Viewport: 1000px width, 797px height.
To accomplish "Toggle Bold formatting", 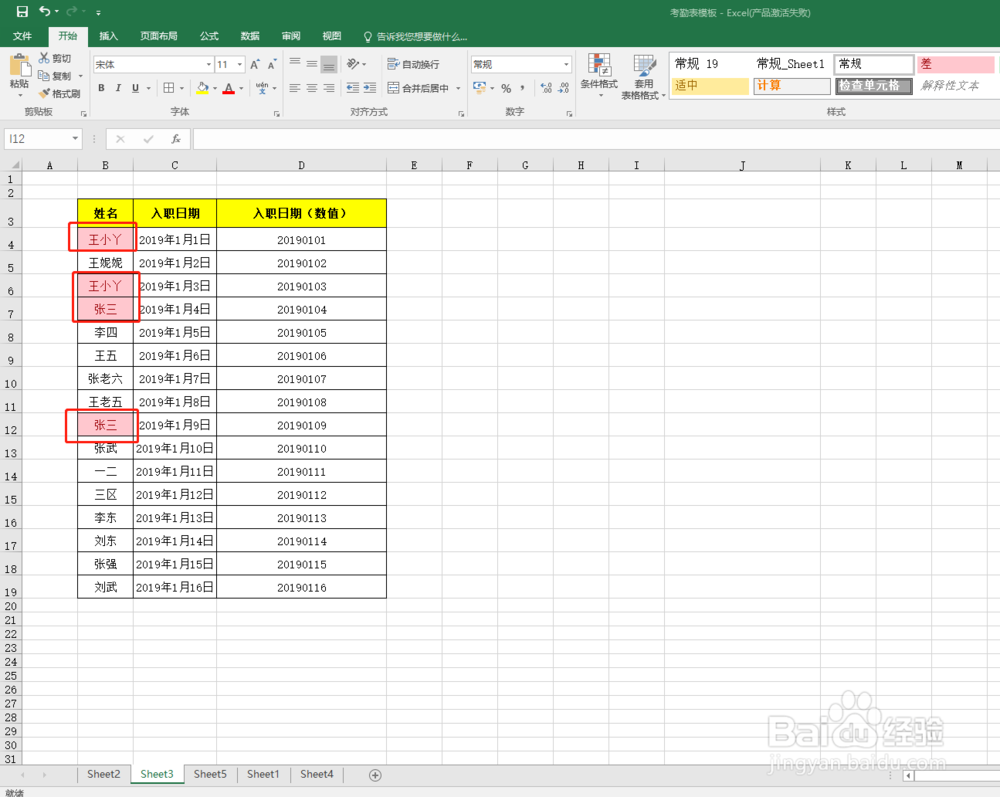I will click(101, 88).
